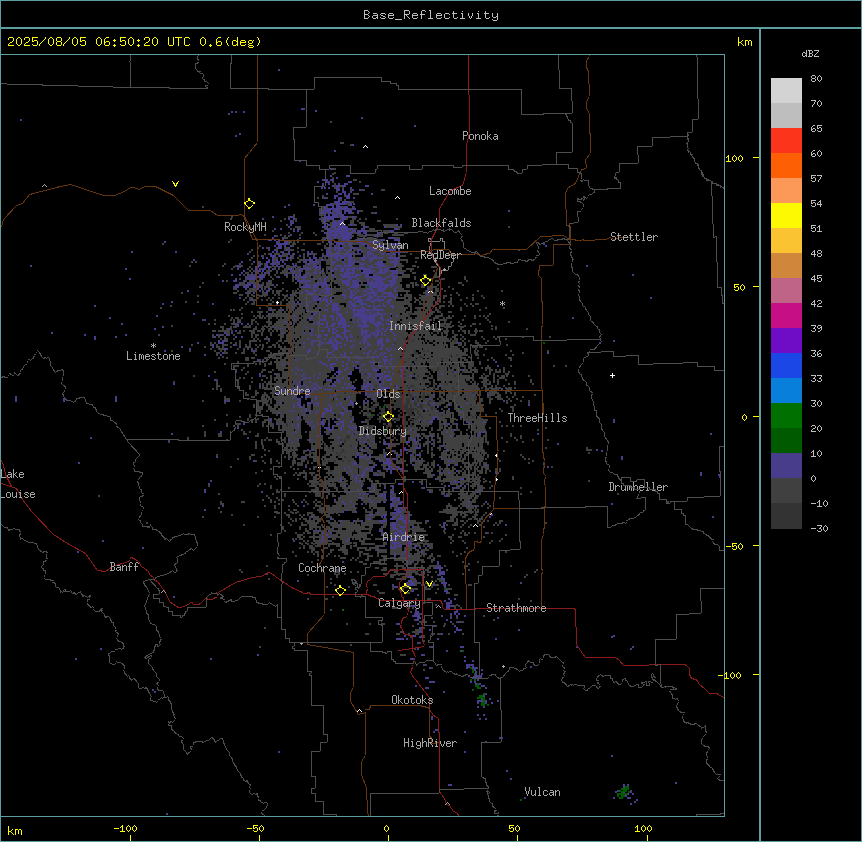
Task: Click the HighRiver label
Action: (x=430, y=743)
